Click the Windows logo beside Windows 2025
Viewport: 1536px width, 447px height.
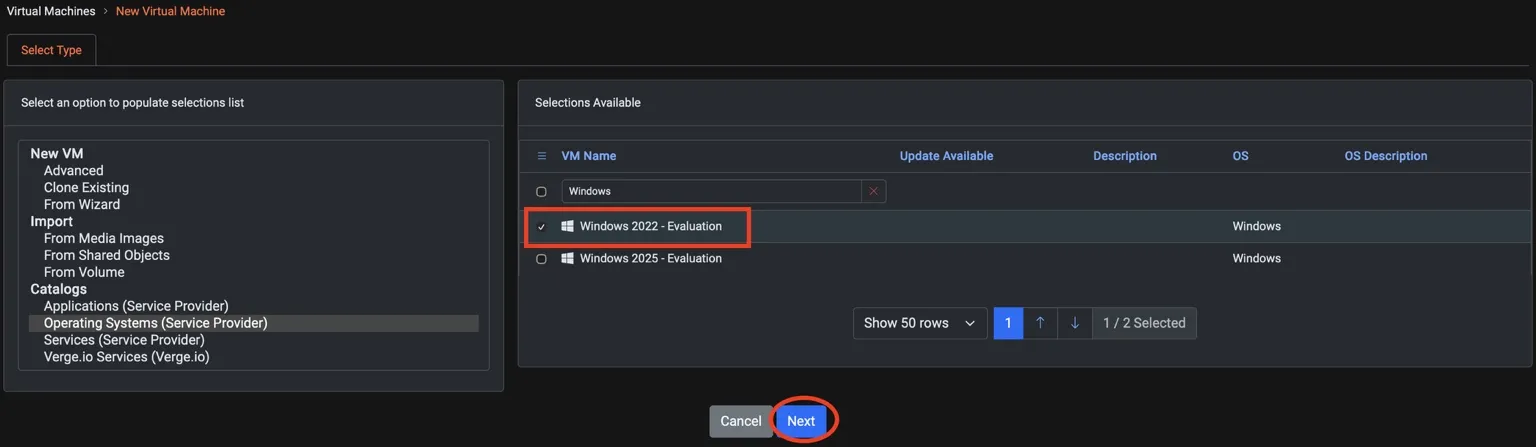(x=567, y=258)
